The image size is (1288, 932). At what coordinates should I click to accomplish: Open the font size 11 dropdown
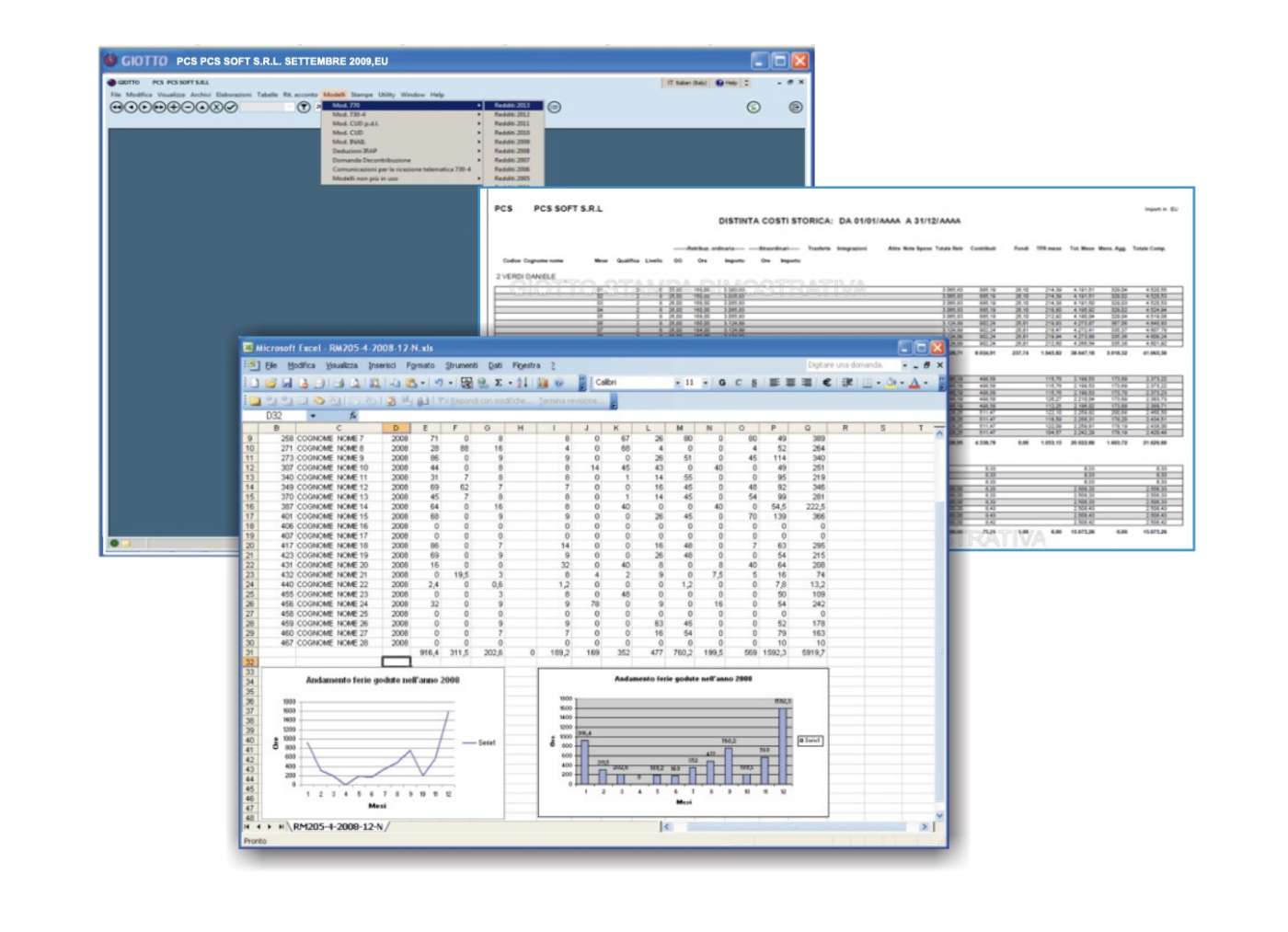[706, 383]
